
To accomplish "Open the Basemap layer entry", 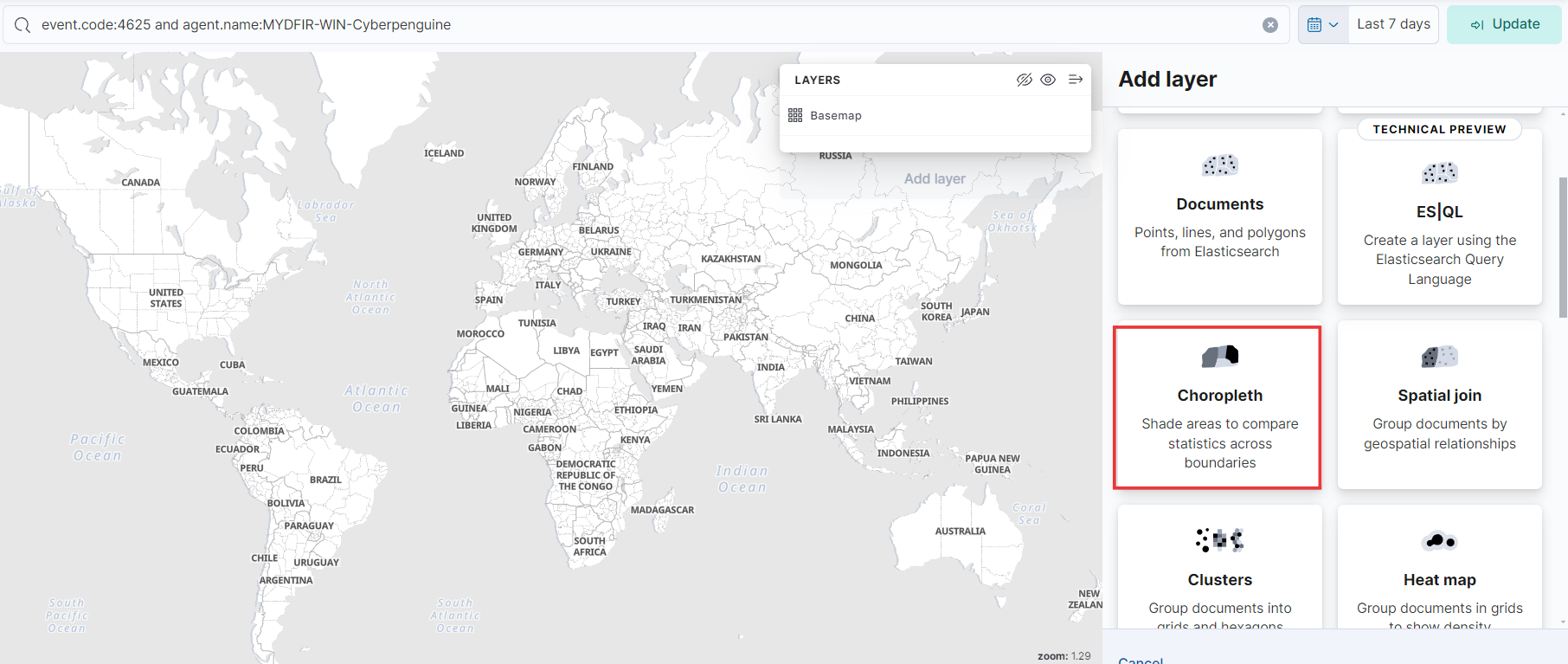I will pos(836,115).
